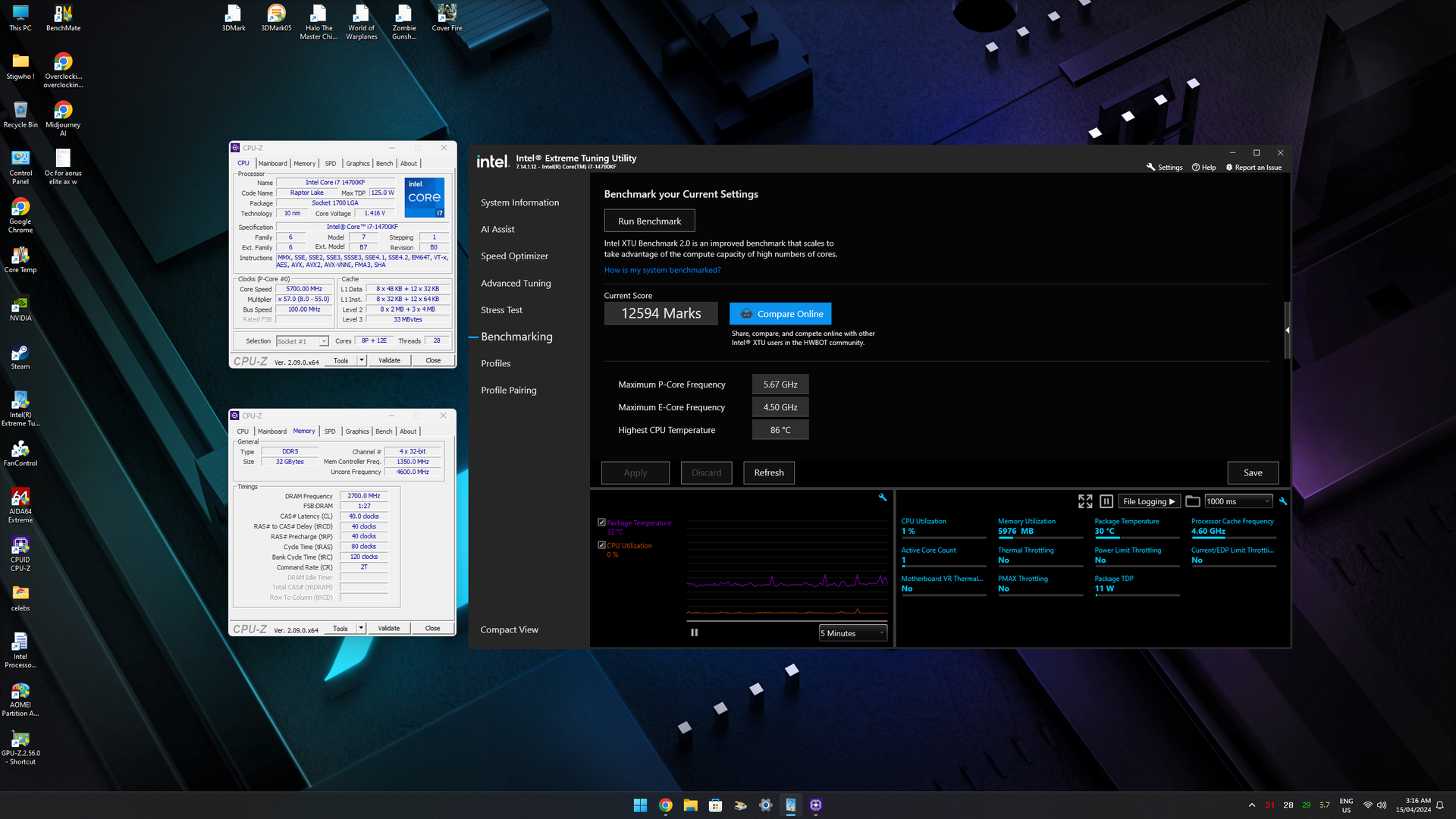Select Core Temp desktop icon
This screenshot has height=819, width=1456.
20,260
